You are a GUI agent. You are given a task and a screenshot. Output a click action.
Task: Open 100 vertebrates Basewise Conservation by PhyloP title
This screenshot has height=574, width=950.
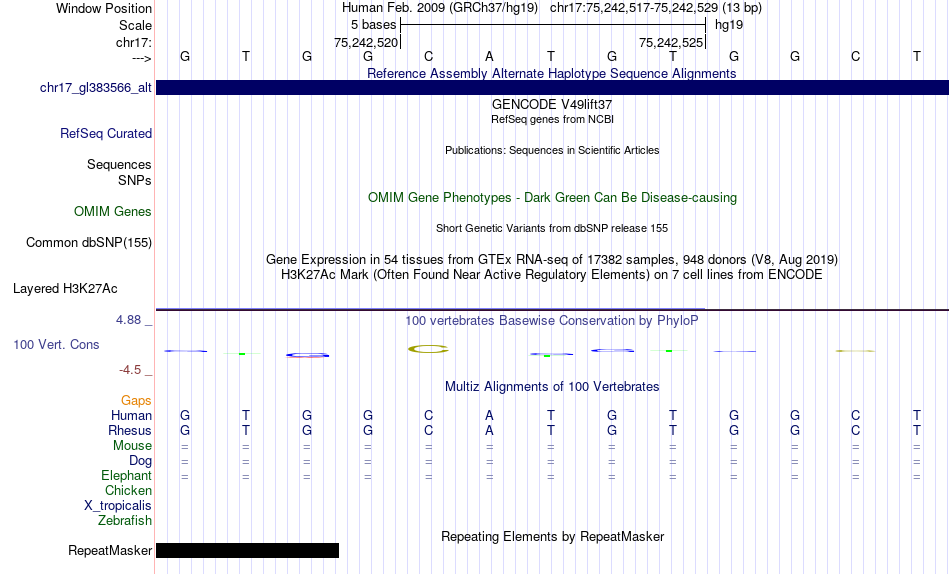[x=552, y=321]
